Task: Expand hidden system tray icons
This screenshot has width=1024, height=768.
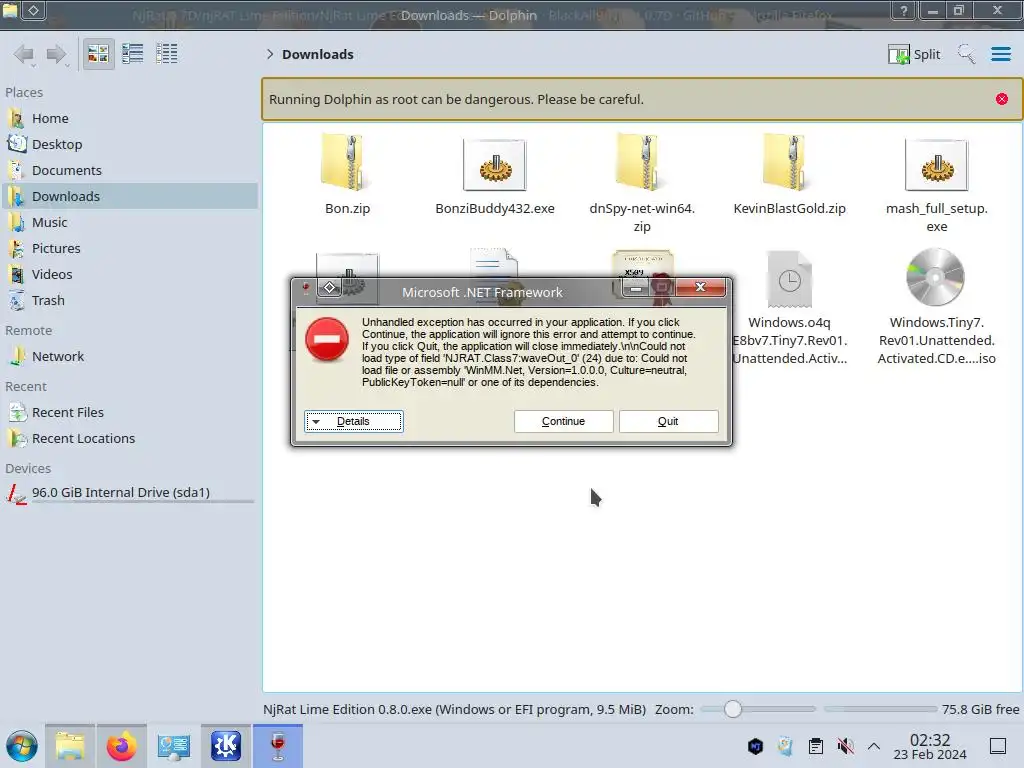Action: 874,746
